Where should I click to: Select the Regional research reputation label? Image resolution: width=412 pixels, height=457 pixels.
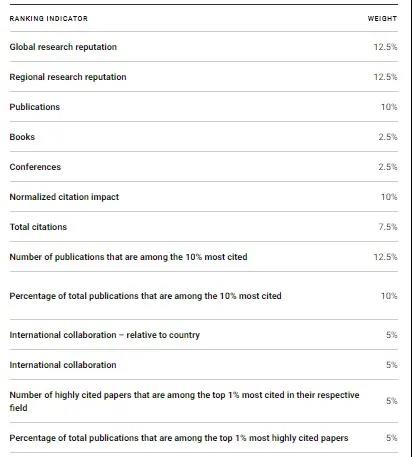[x=68, y=77]
